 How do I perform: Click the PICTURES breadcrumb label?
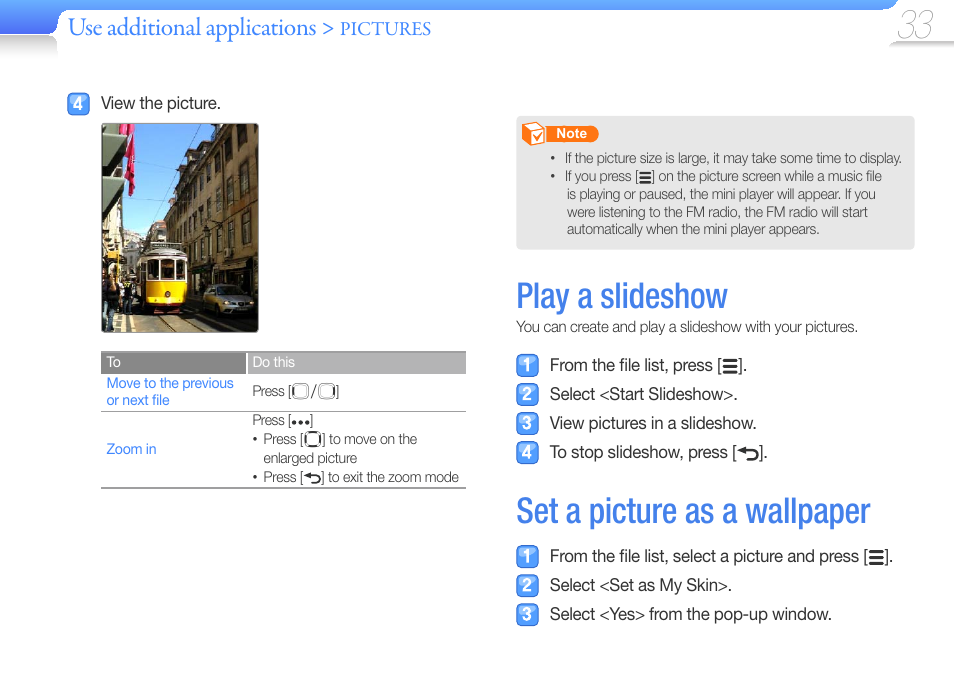[x=385, y=29]
